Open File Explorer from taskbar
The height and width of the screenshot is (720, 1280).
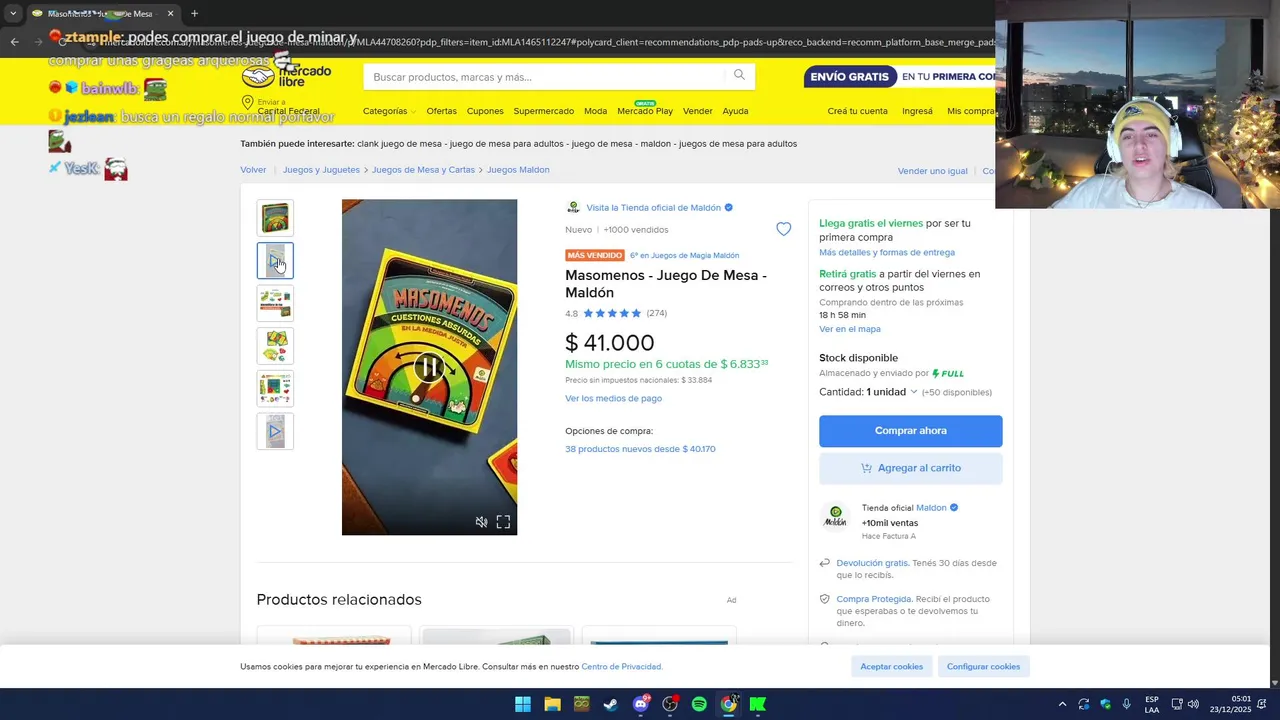(552, 704)
